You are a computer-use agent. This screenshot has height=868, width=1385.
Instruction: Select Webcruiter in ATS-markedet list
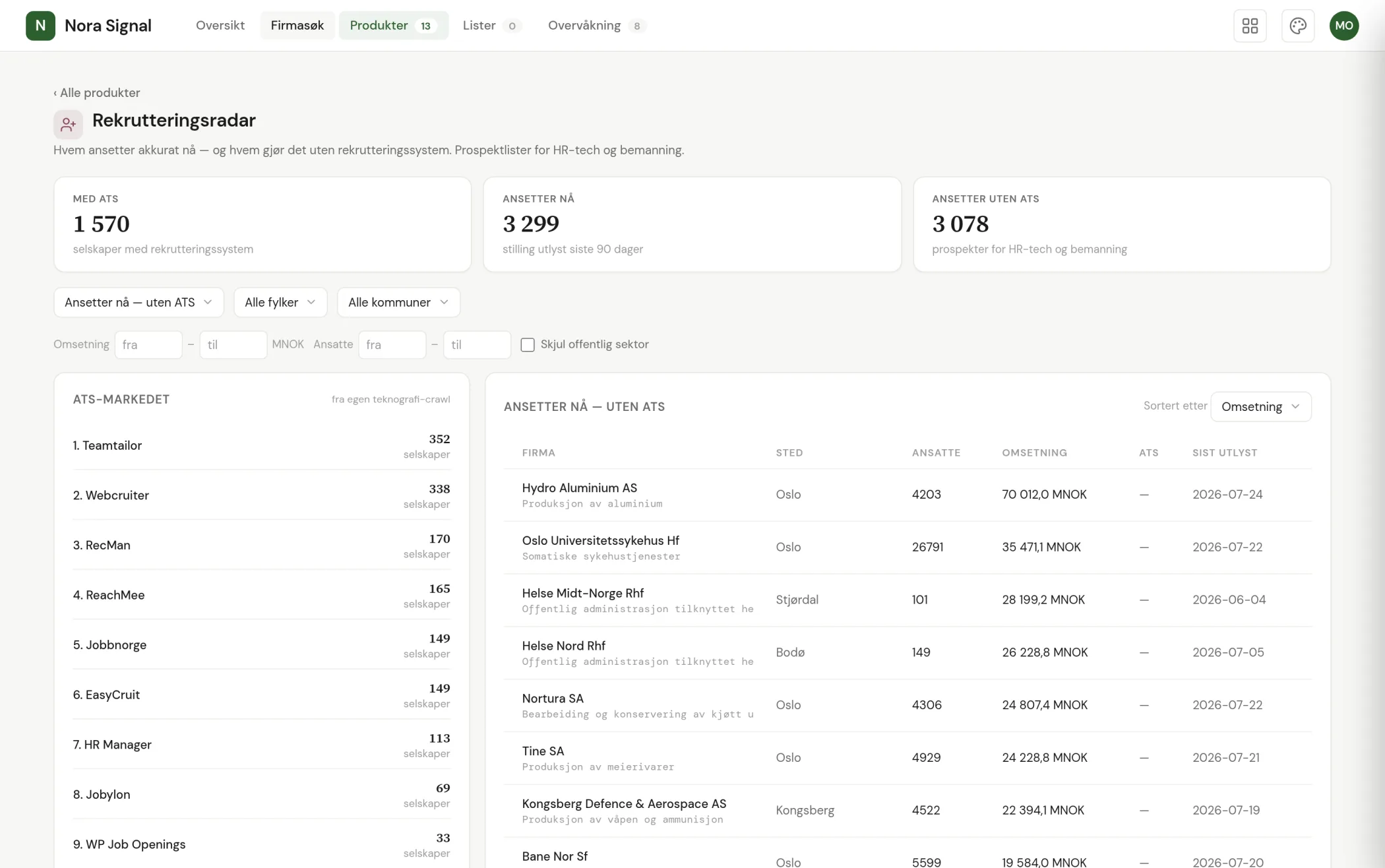click(262, 495)
